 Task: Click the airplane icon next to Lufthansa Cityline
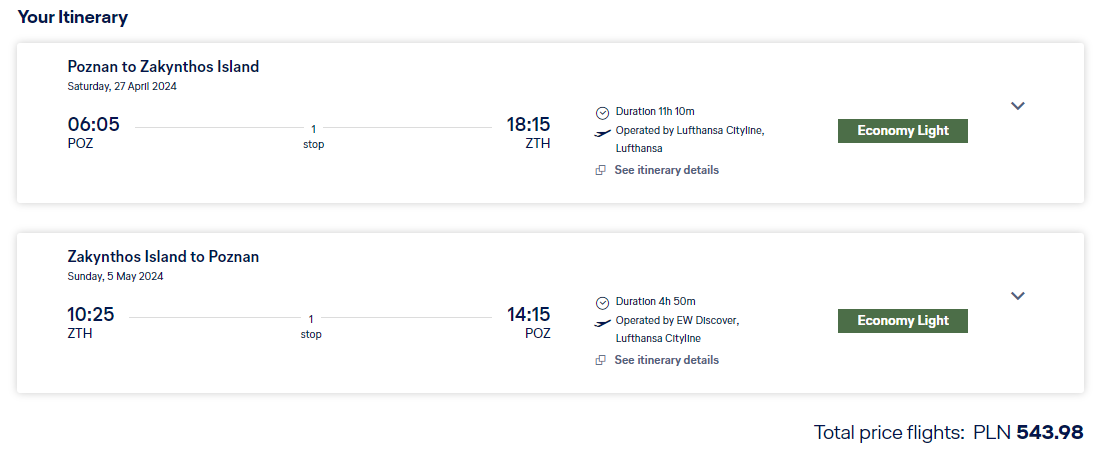pyautogui.click(x=602, y=132)
